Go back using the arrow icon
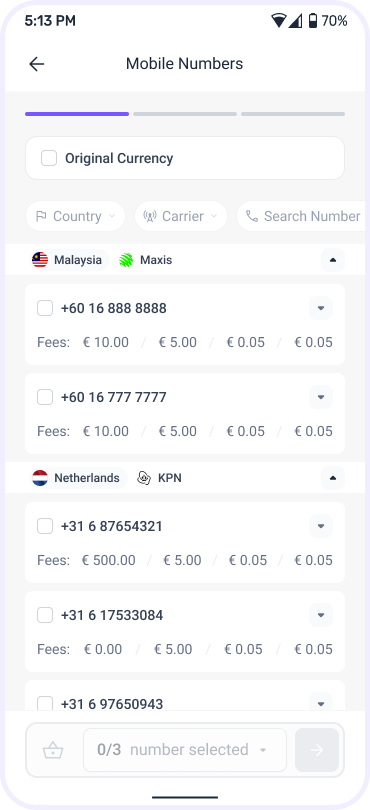This screenshot has height=810, width=370. [x=37, y=64]
